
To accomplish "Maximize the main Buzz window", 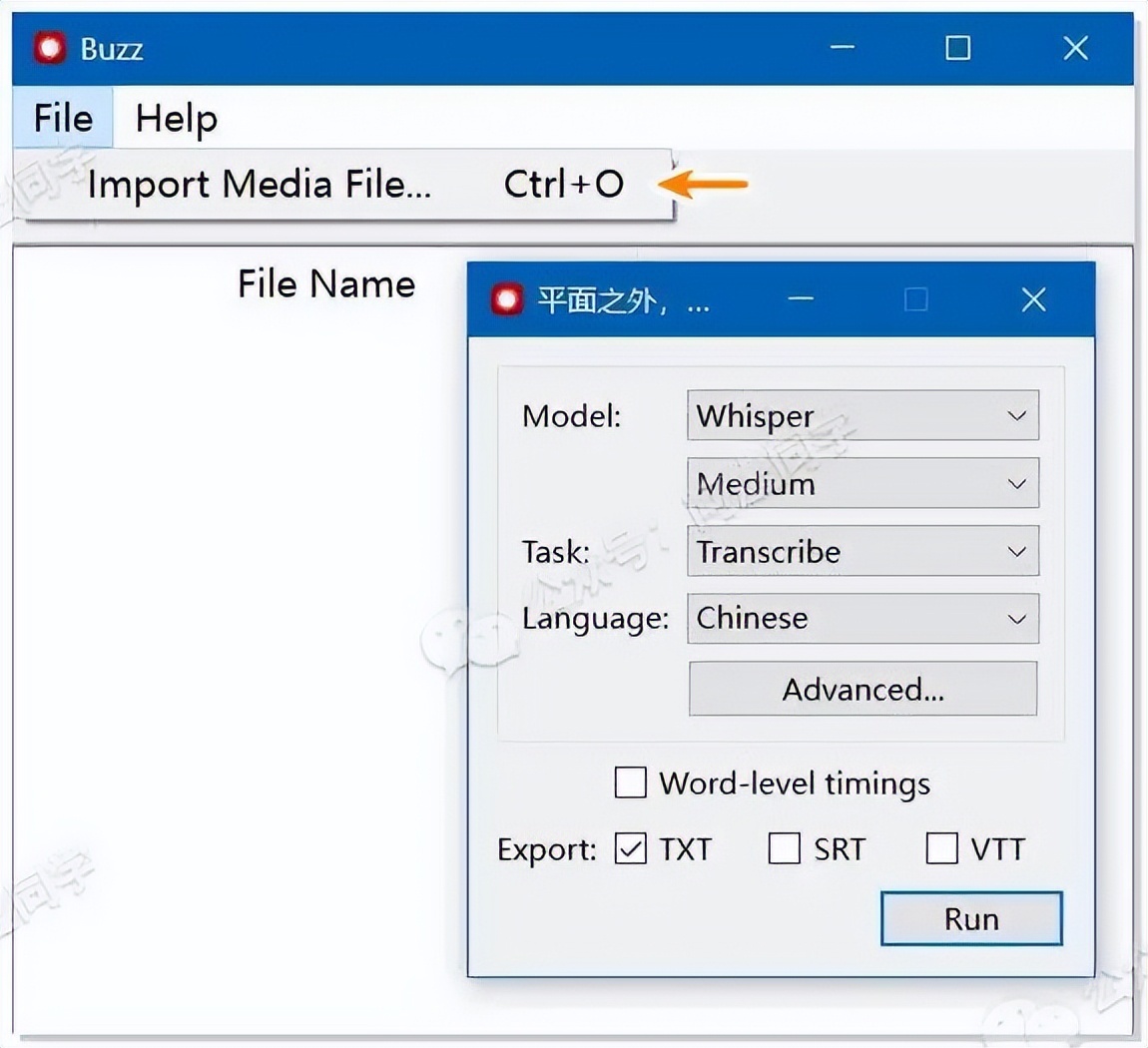I will pyautogui.click(x=957, y=48).
